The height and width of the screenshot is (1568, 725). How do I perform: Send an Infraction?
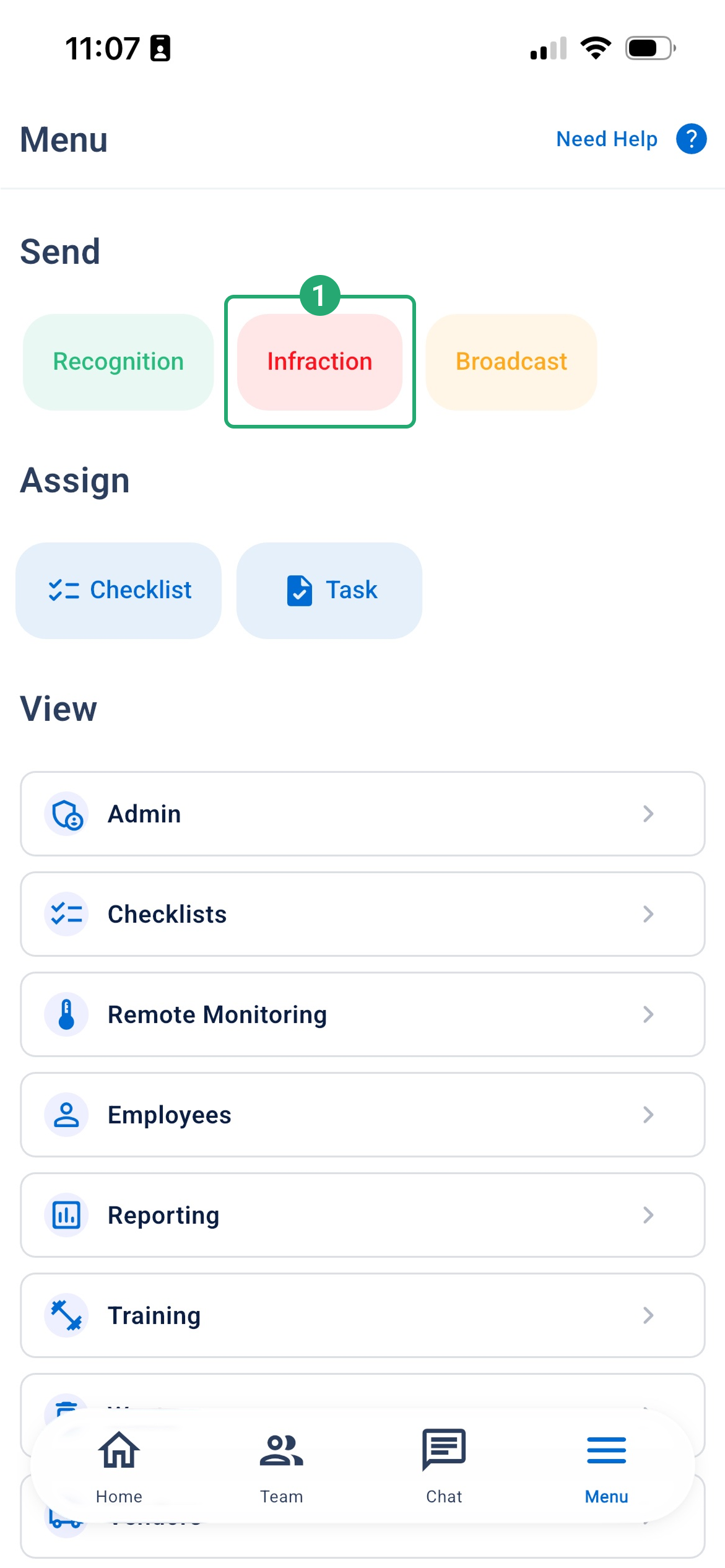[x=319, y=362]
